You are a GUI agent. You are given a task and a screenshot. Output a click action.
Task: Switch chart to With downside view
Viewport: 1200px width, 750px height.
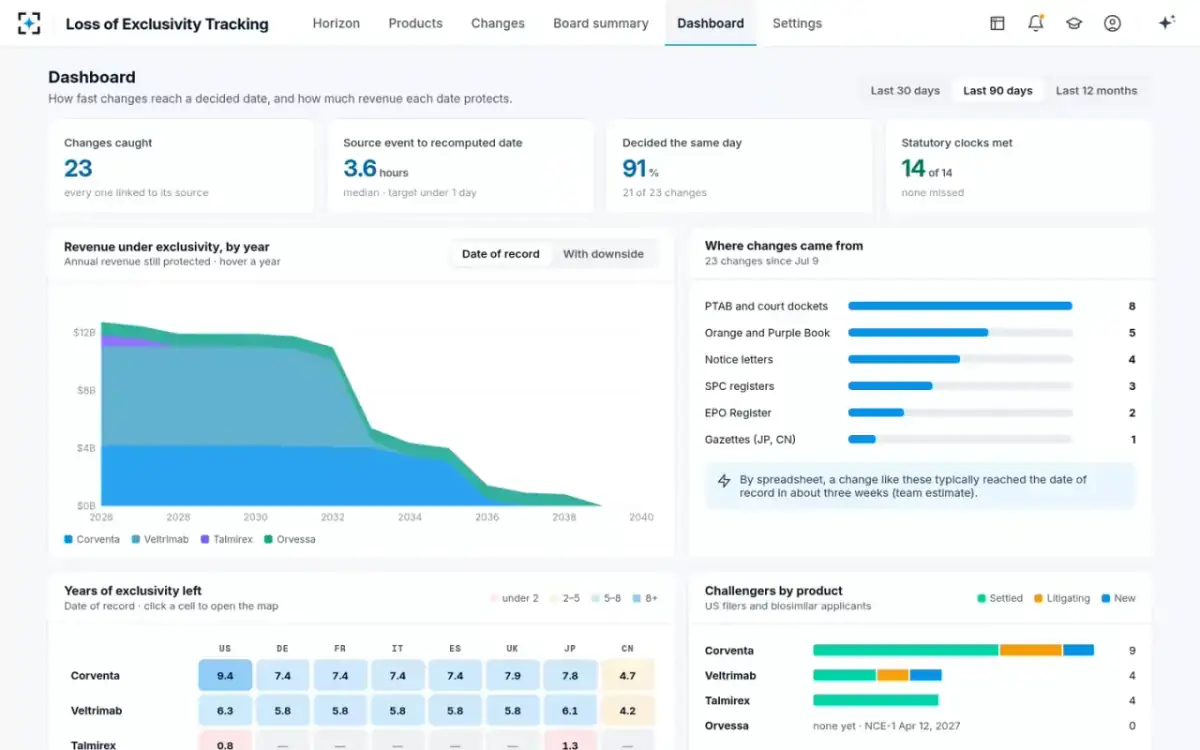(x=603, y=254)
